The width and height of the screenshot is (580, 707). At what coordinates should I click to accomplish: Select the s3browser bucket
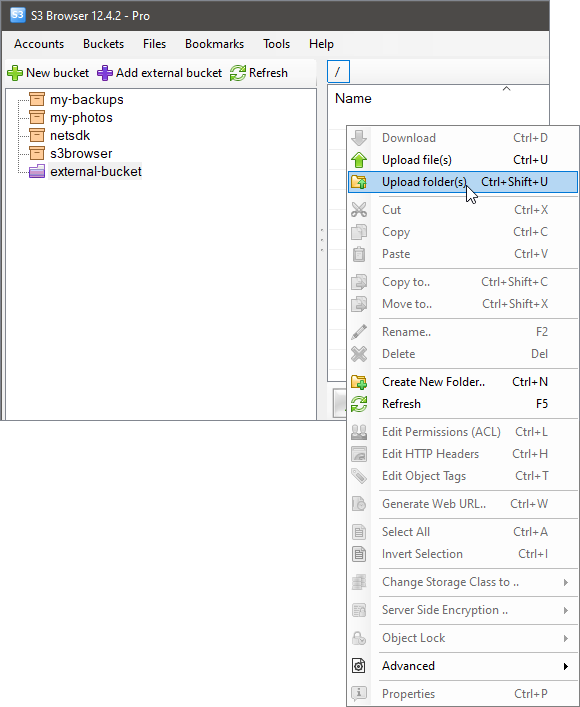81,153
